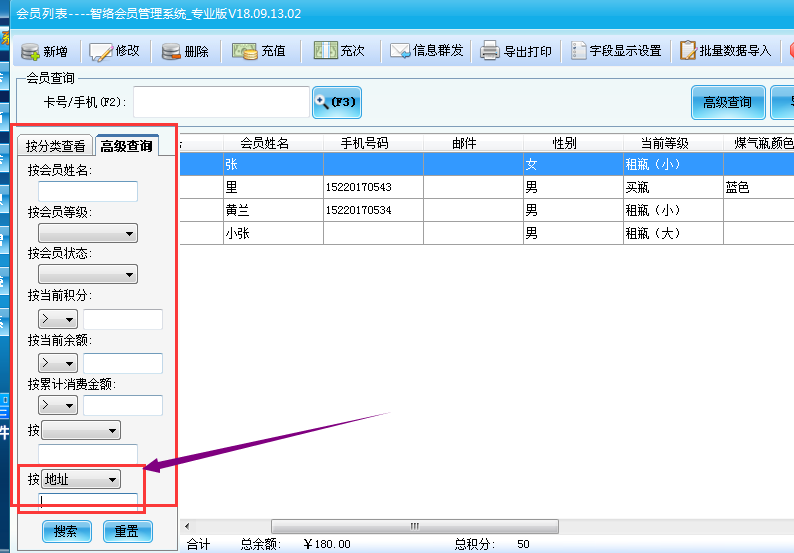Viewport: 794px width, 553px height.
Task: Open the 充值 (Recharge) toolbar icon
Action: 245,51
